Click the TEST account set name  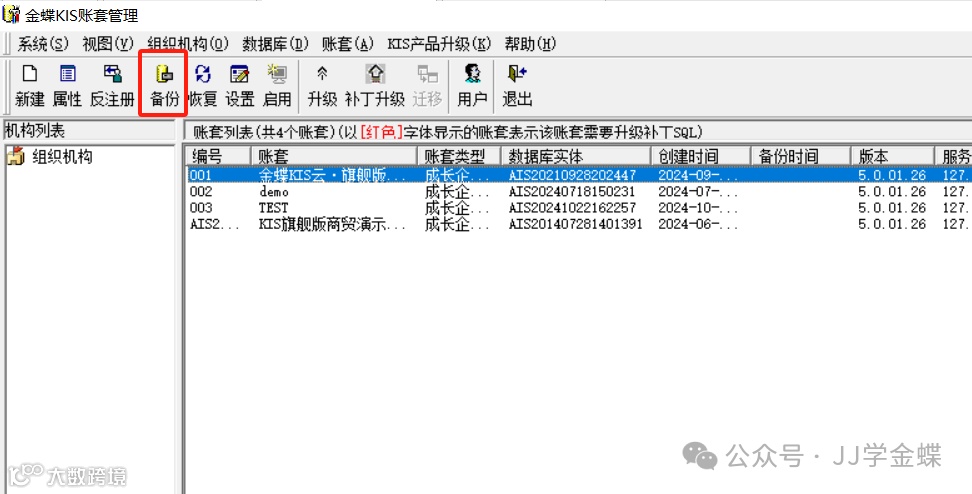tap(273, 208)
